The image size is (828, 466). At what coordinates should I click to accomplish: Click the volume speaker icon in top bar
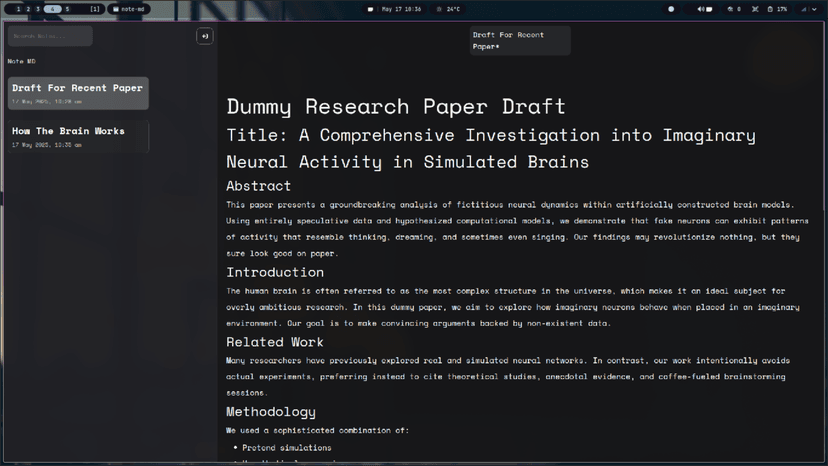pos(699,9)
